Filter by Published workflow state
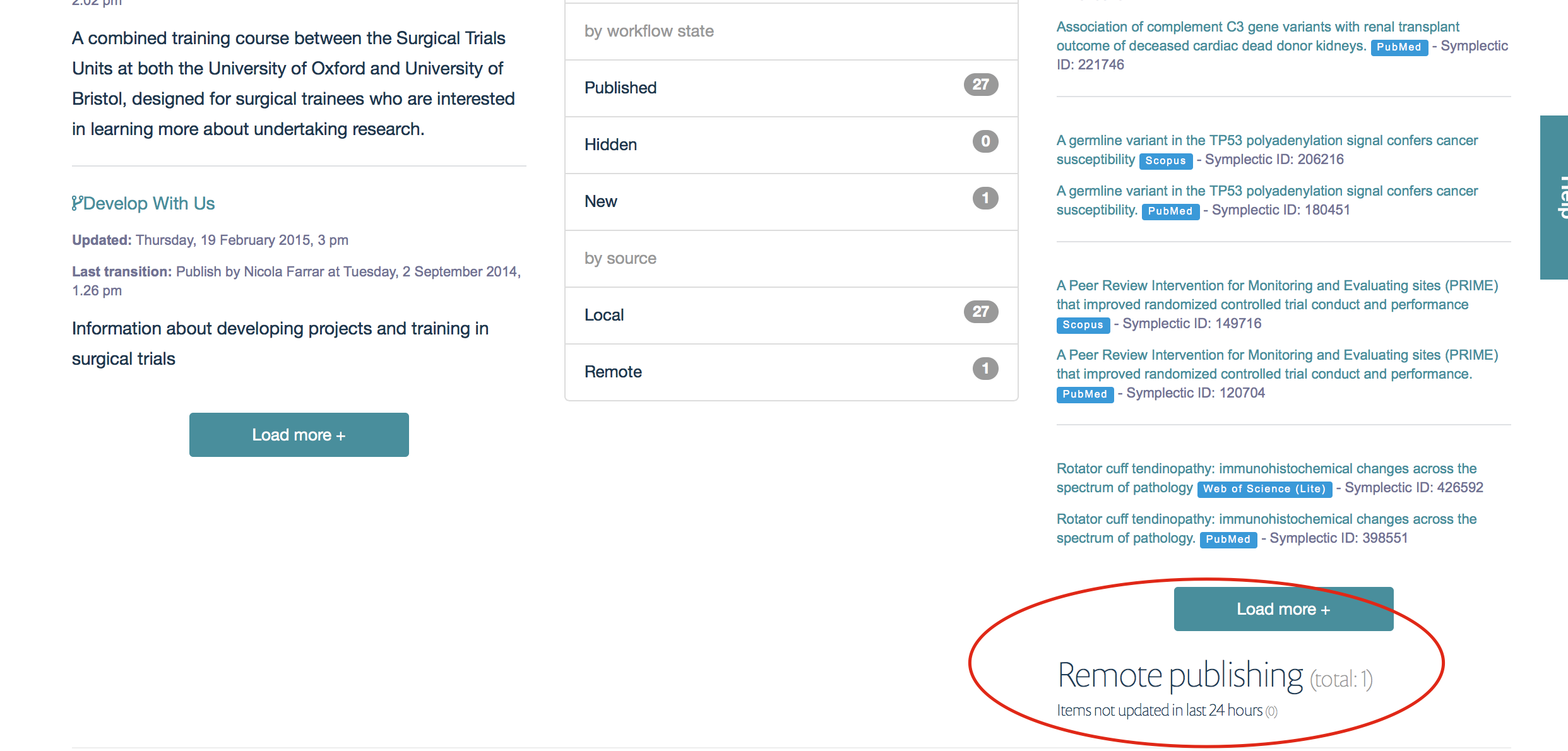 click(x=621, y=88)
